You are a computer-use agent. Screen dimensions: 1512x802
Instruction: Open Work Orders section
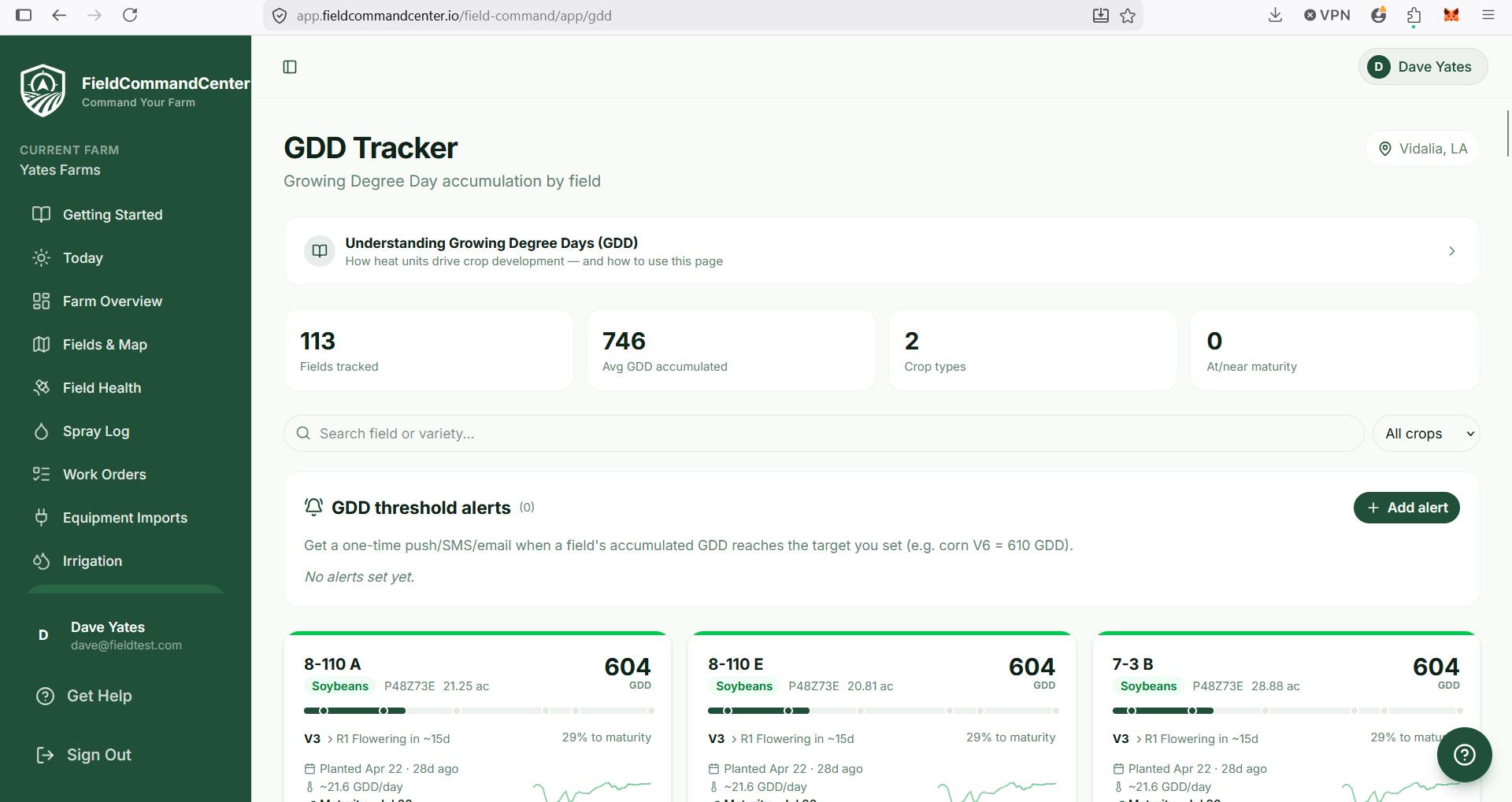click(x=125, y=474)
